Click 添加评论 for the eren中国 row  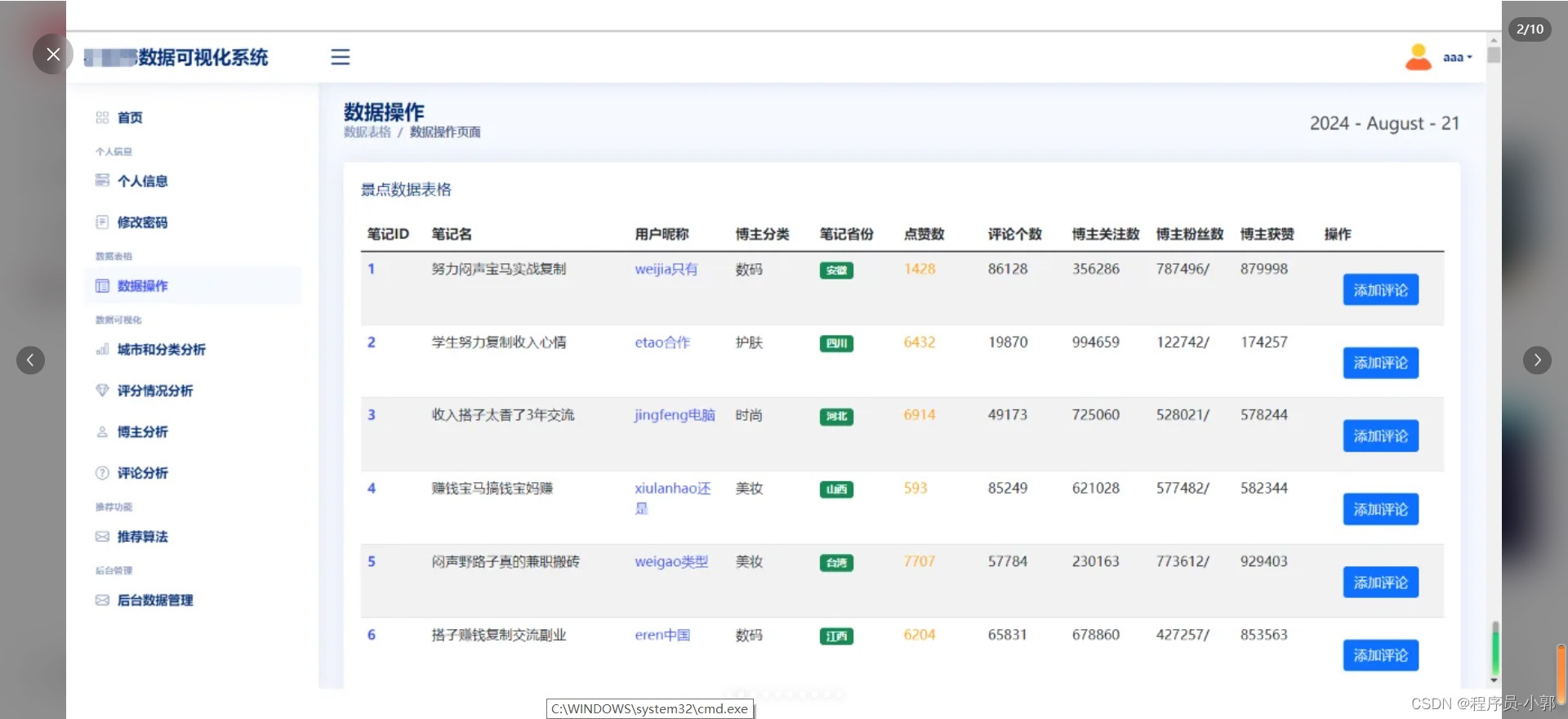pos(1381,655)
